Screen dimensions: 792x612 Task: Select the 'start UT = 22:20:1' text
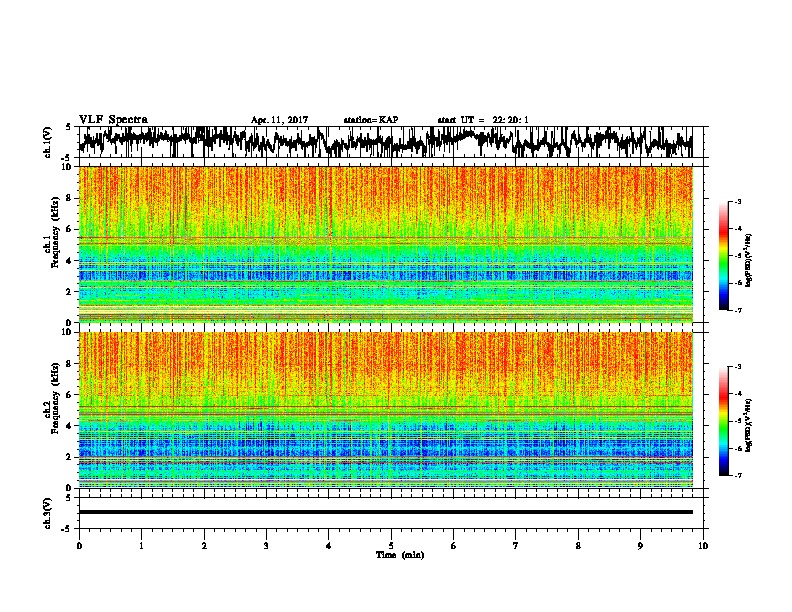[483, 120]
